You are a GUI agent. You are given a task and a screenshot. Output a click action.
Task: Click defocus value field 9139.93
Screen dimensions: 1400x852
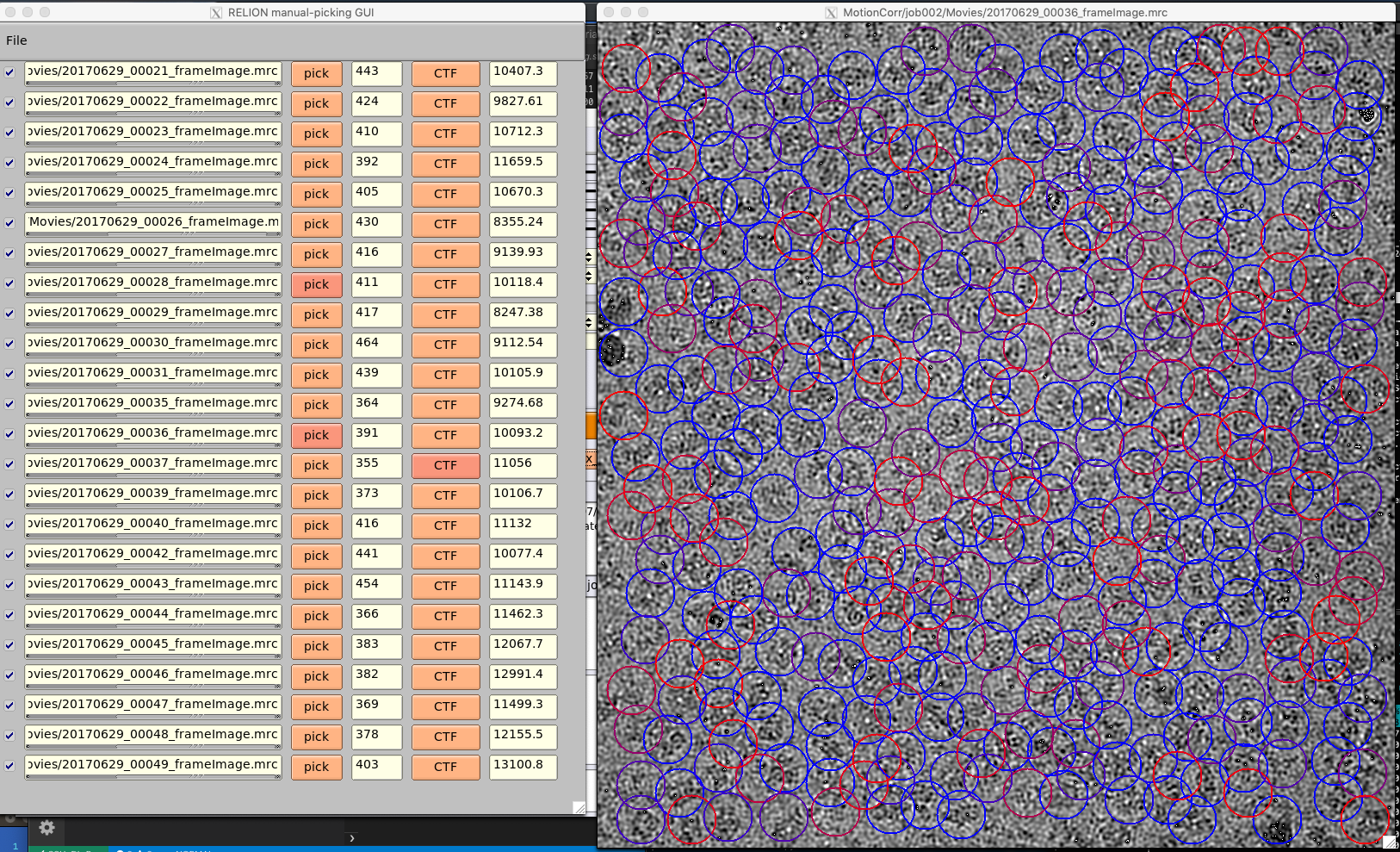click(523, 254)
